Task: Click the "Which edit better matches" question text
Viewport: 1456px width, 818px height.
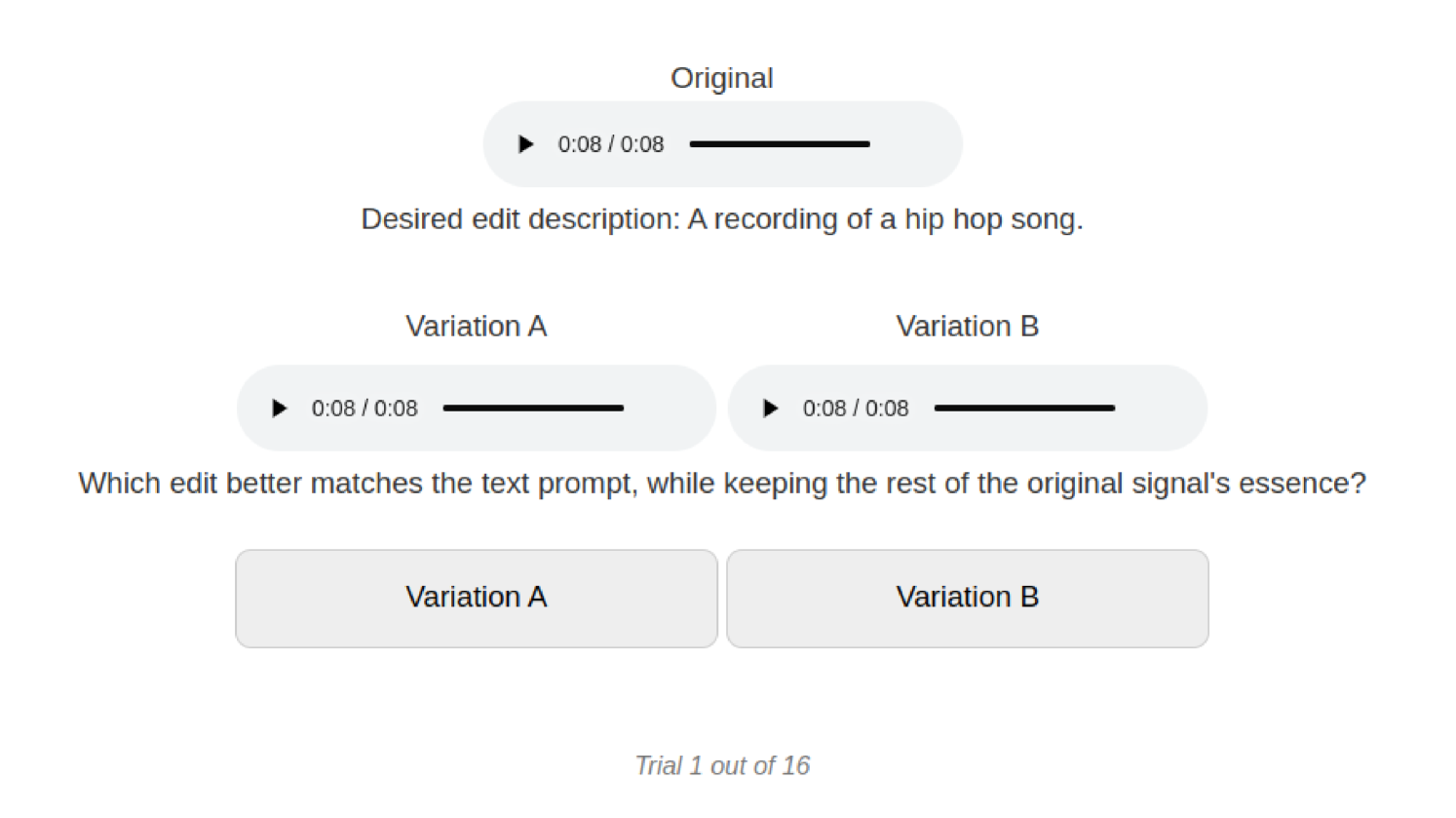Action: (x=722, y=484)
